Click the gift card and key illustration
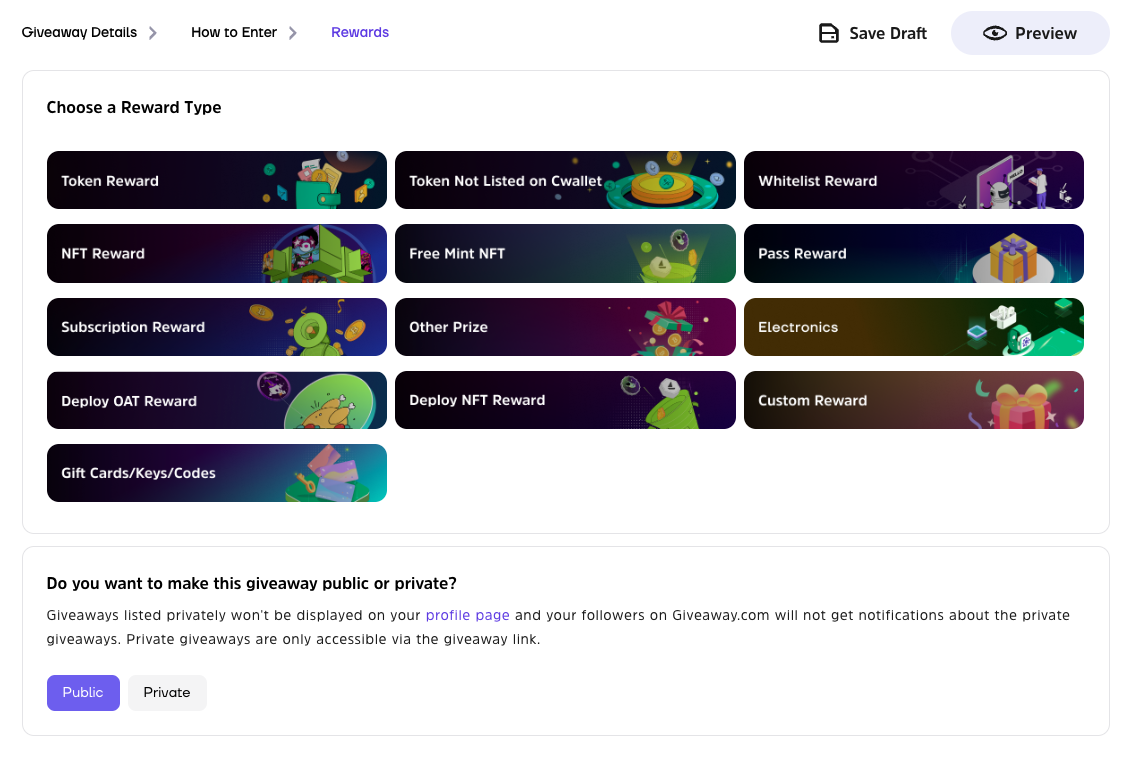Viewport: 1136px width, 757px height. tap(330, 474)
